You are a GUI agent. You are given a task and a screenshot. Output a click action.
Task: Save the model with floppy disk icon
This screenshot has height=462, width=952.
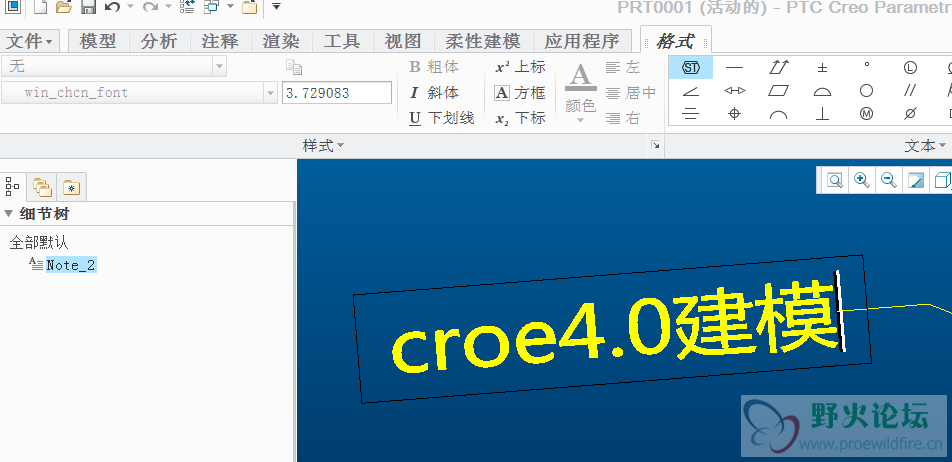tap(89, 7)
